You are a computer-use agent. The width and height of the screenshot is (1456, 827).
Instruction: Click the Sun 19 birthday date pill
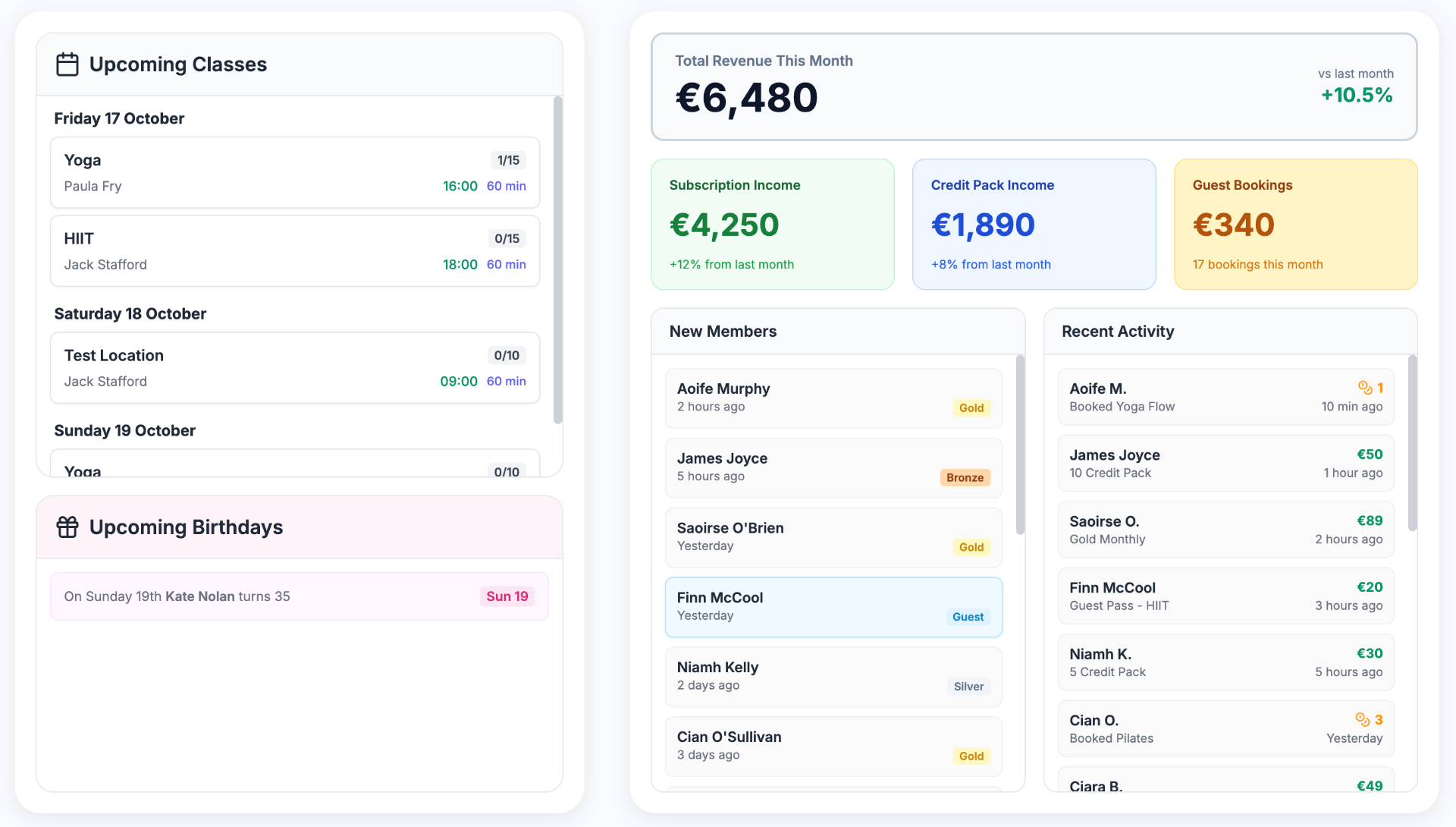click(x=507, y=596)
